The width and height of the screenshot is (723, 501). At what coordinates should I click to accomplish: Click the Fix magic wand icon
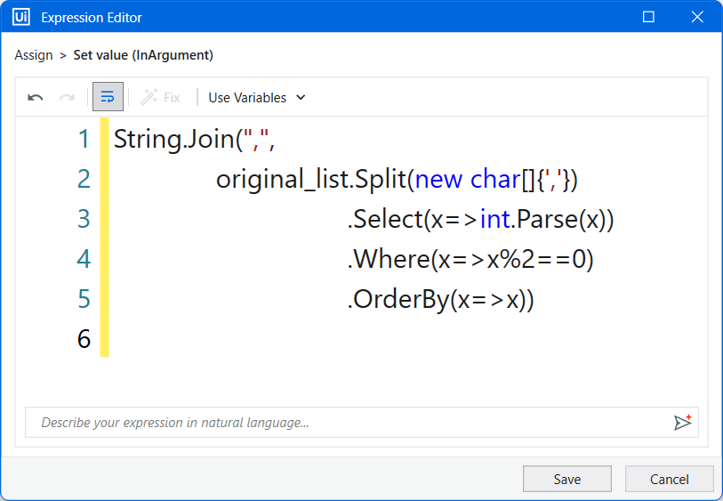(149, 97)
